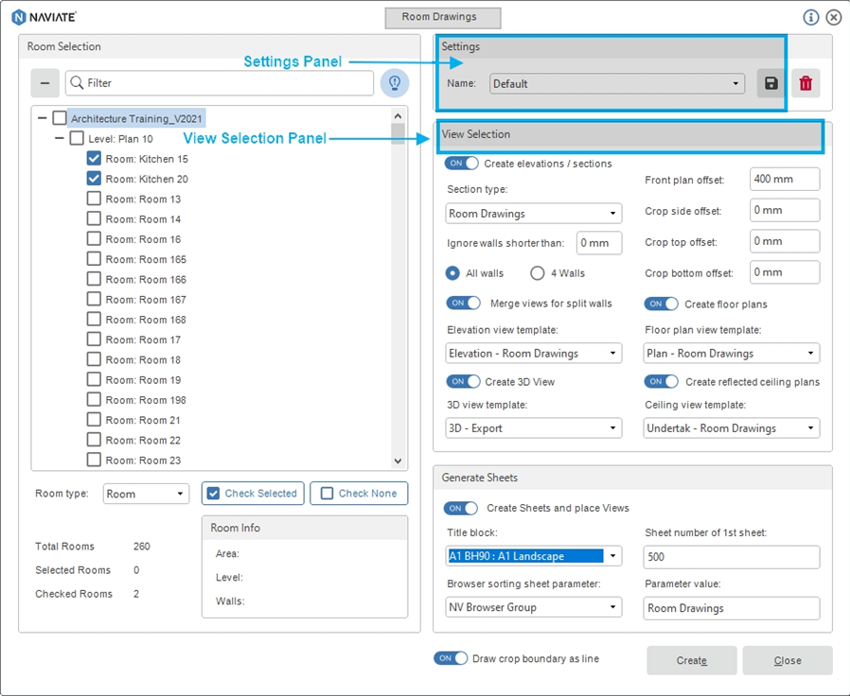Open the Floor plan view template dropdown
Image resolution: width=850 pixels, height=696 pixels.
(731, 353)
